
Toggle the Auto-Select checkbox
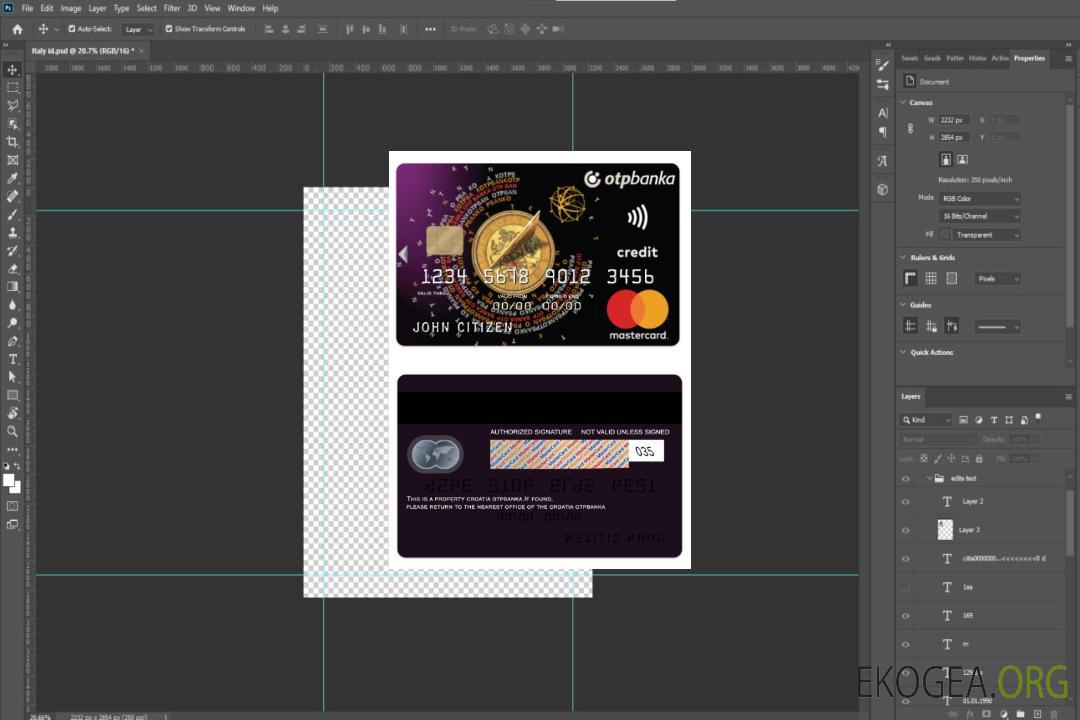72,29
